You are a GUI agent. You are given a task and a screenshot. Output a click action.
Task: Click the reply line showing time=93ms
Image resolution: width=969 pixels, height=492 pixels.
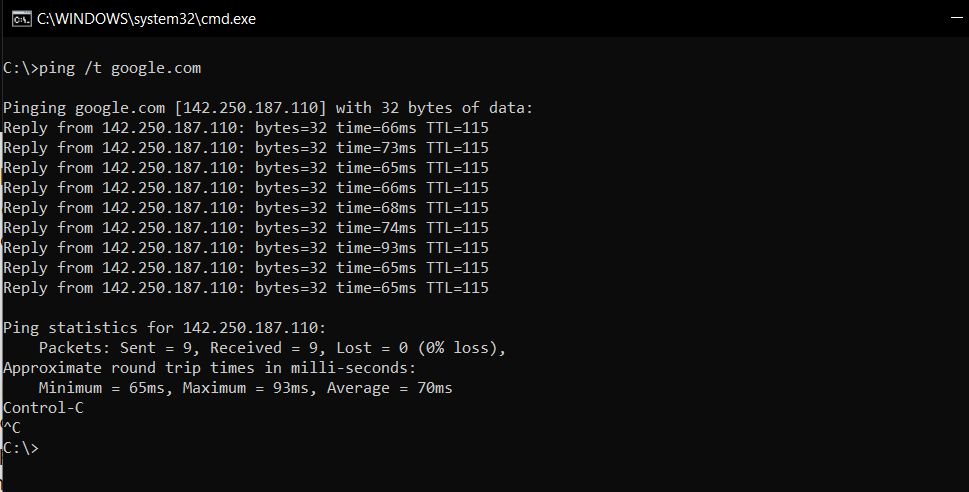tap(246, 248)
